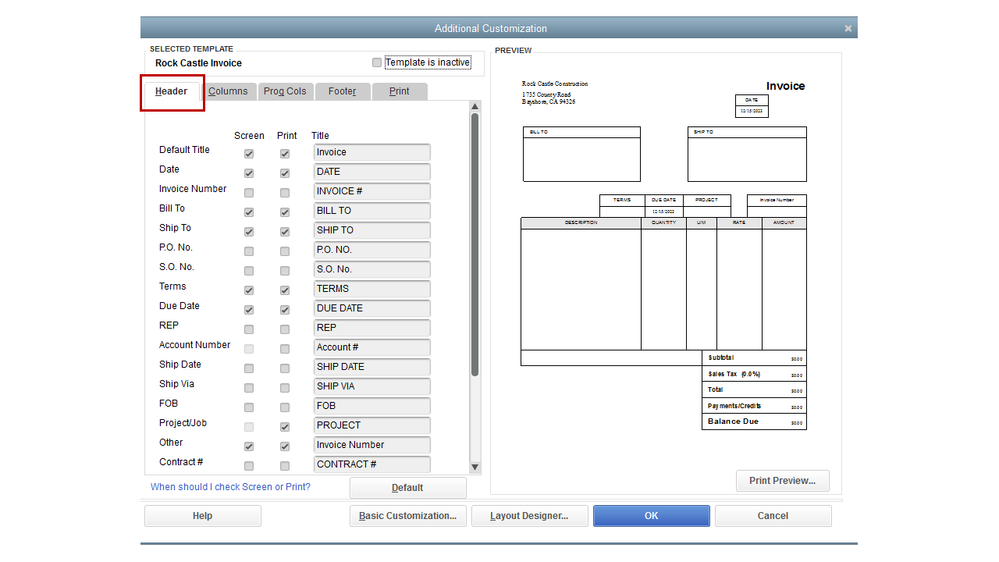This screenshot has height=562, width=999.
Task: Launch the Layout Designer
Action: click(x=529, y=516)
